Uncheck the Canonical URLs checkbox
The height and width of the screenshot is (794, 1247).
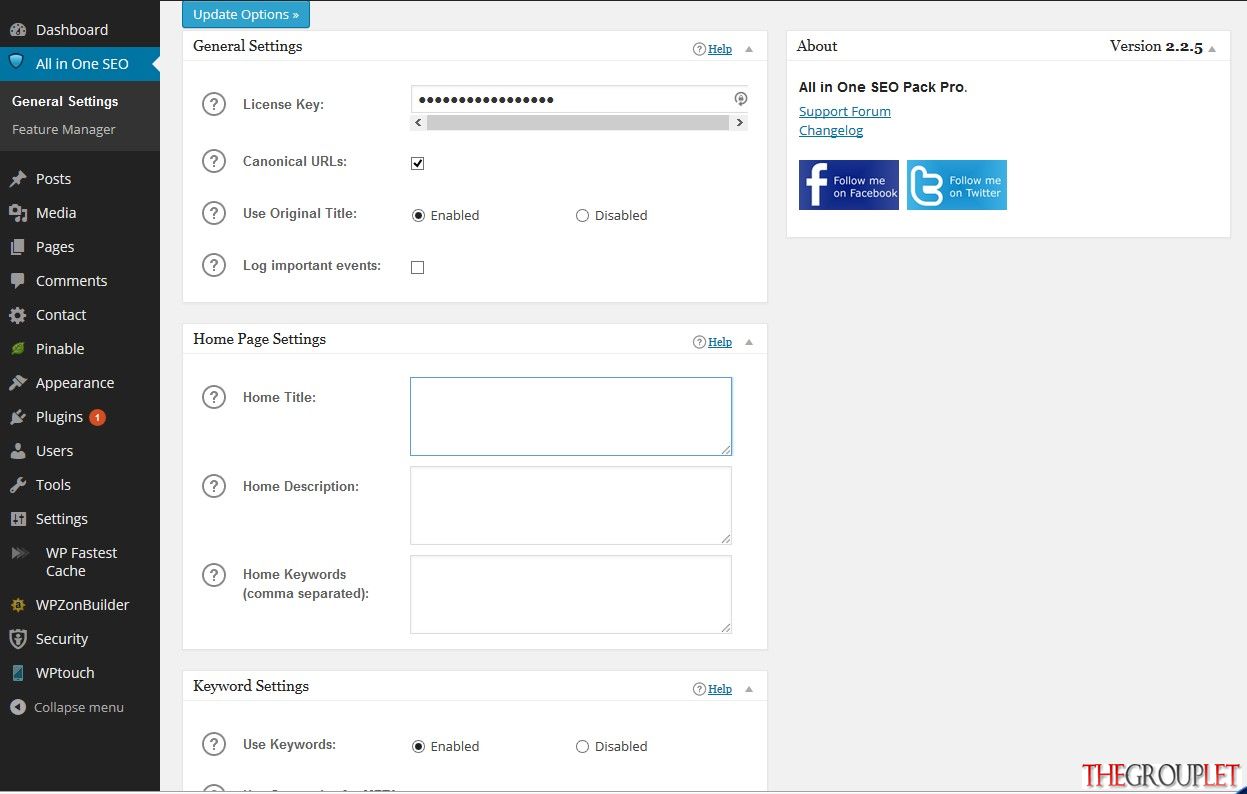pos(418,163)
